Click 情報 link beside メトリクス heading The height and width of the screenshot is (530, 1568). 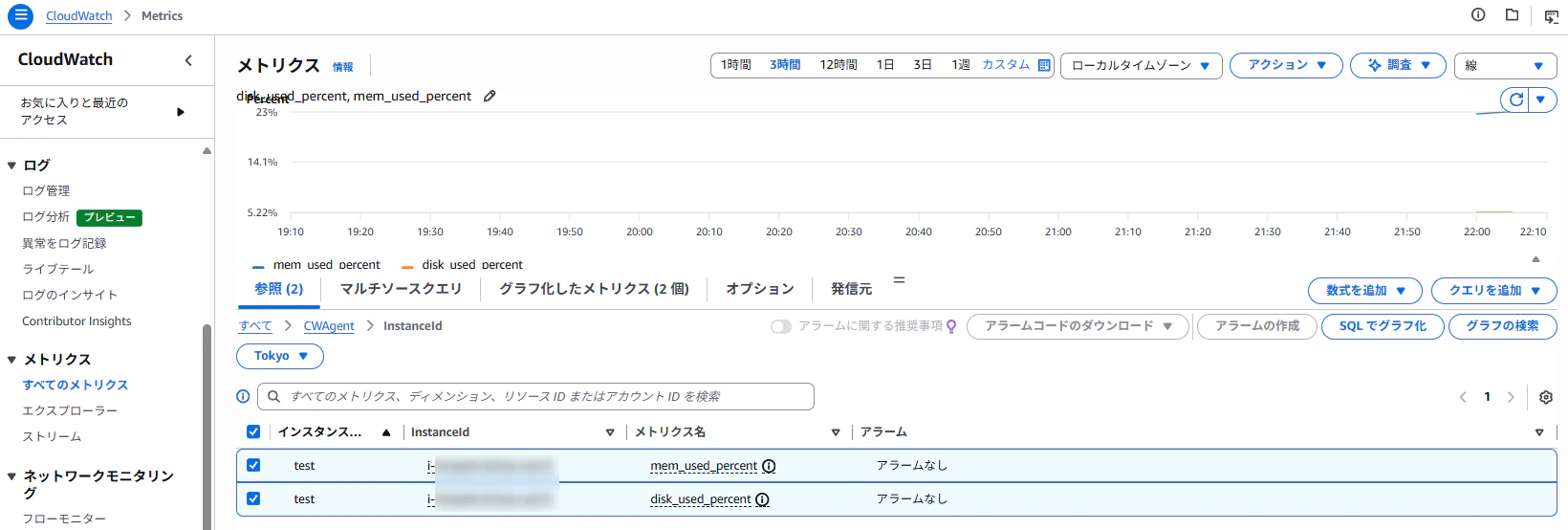pyautogui.click(x=342, y=67)
